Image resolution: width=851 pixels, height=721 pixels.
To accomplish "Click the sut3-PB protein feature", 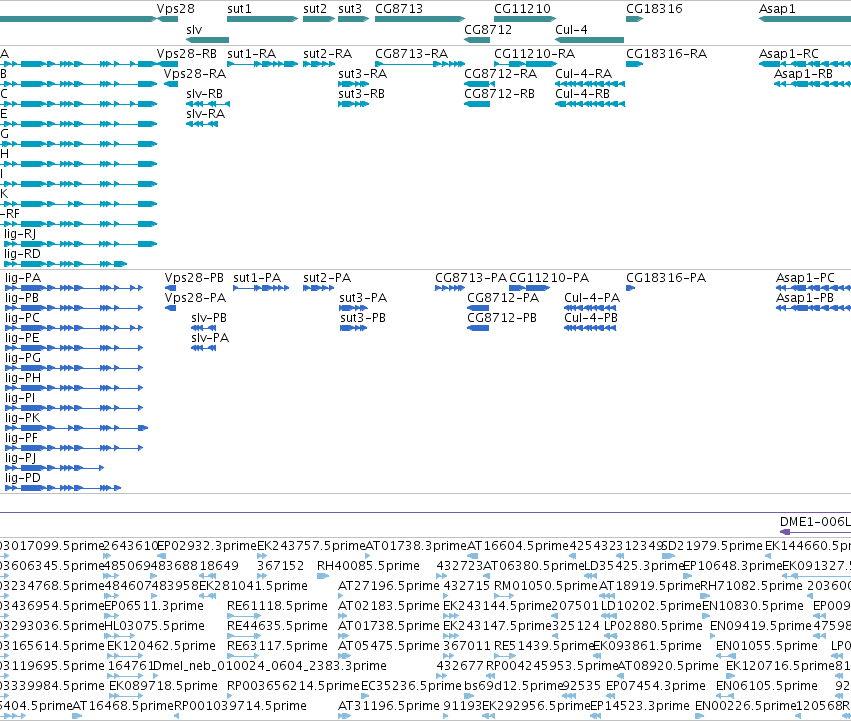I will click(x=353, y=328).
